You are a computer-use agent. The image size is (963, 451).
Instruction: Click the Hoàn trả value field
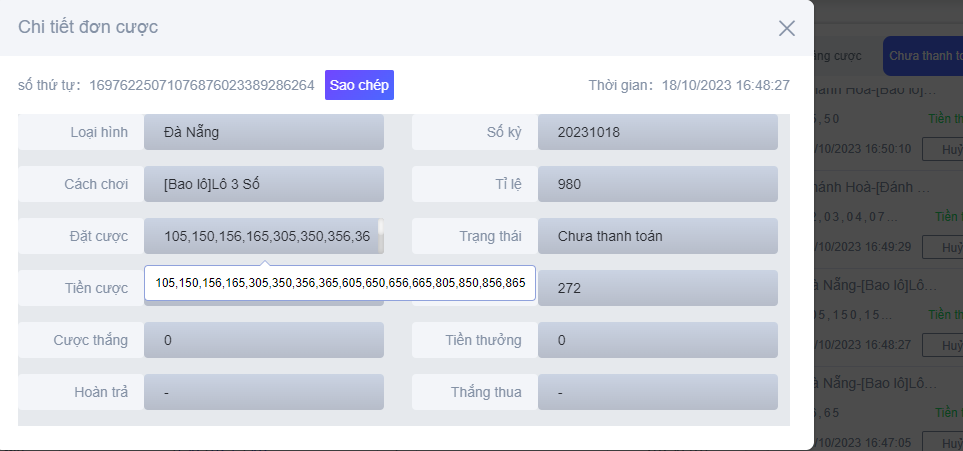(x=263, y=392)
